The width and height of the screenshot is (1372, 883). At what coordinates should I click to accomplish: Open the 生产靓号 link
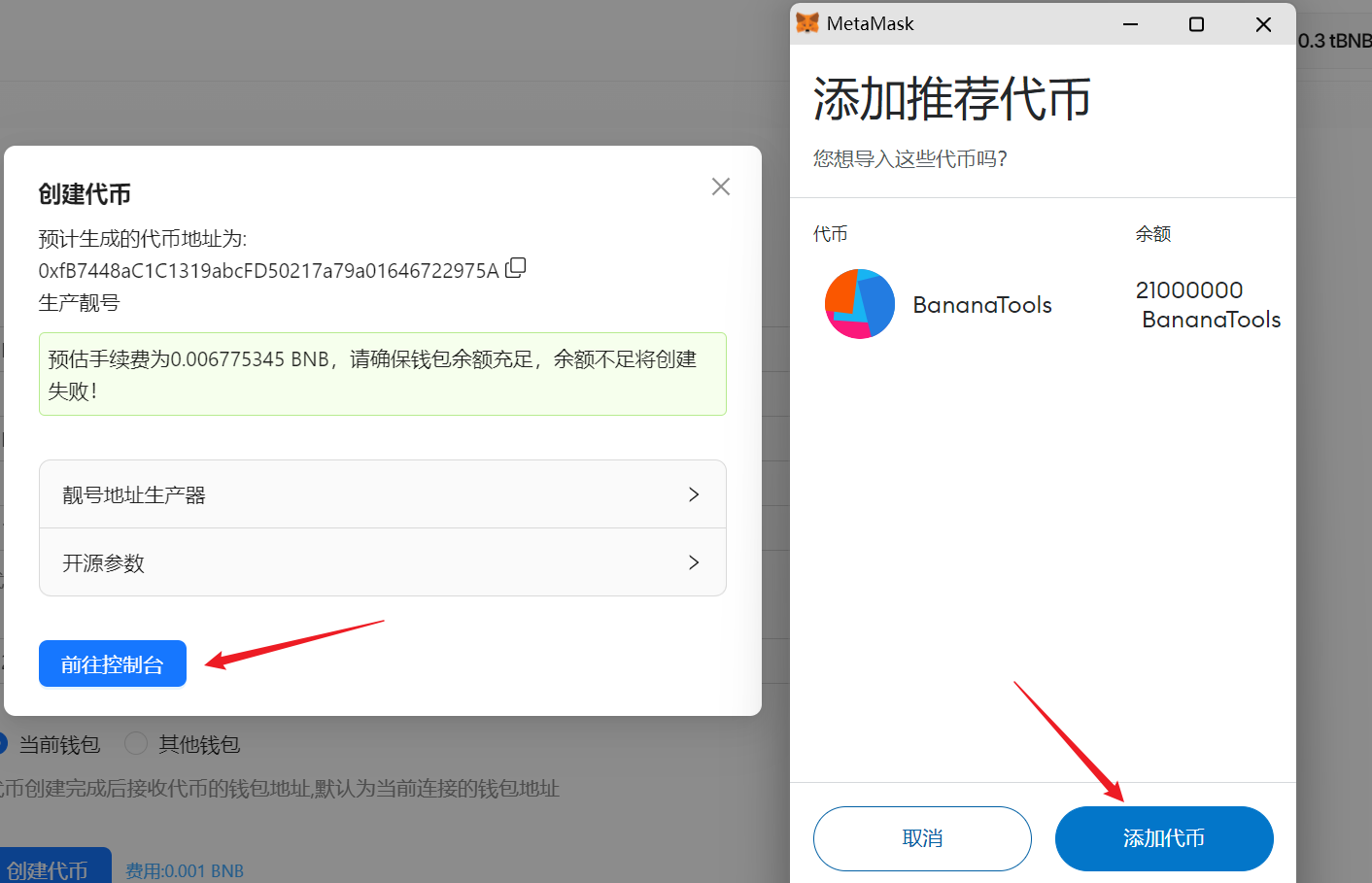79,303
